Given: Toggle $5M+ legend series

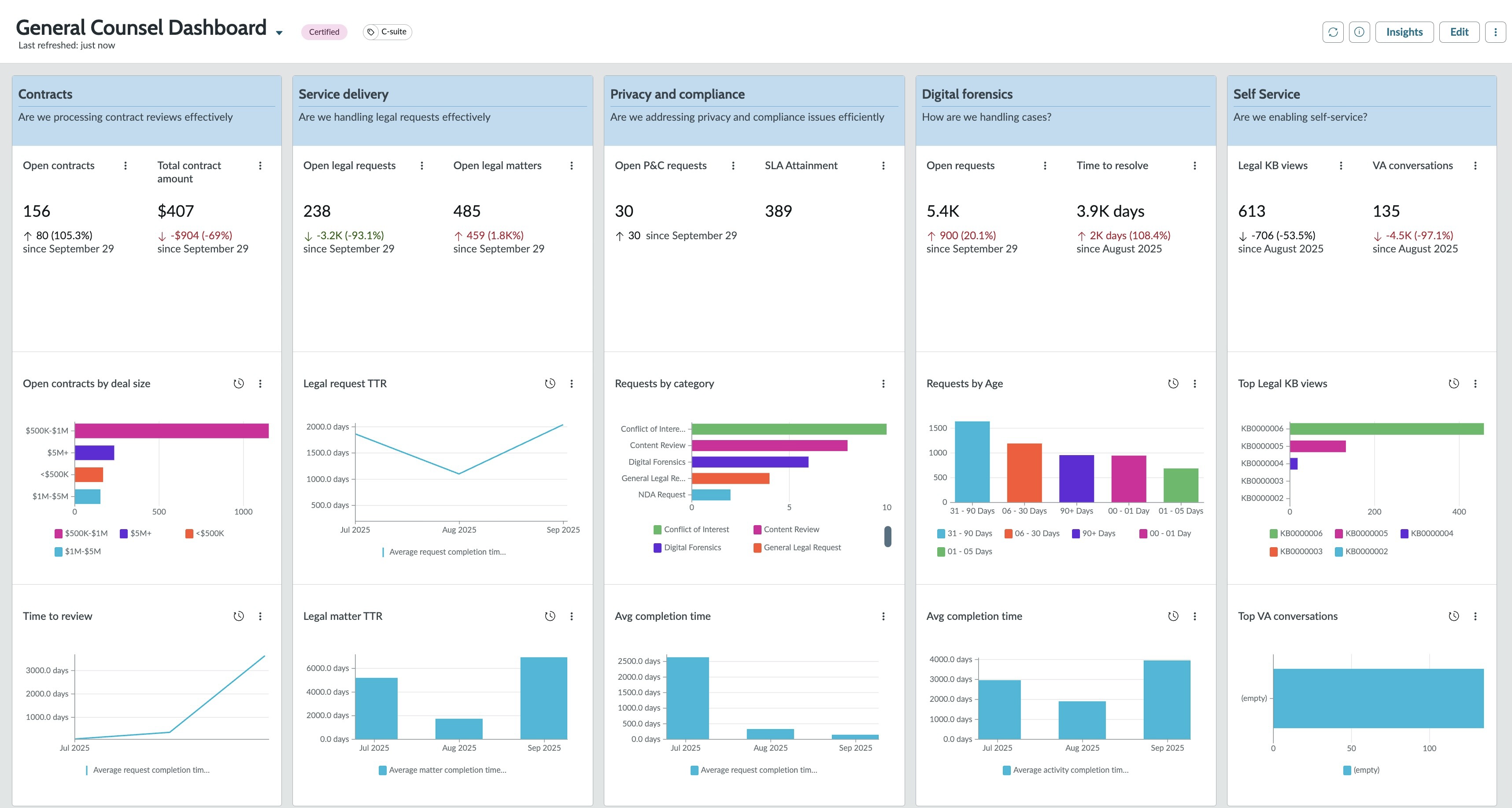Looking at the screenshot, I should click(x=136, y=533).
